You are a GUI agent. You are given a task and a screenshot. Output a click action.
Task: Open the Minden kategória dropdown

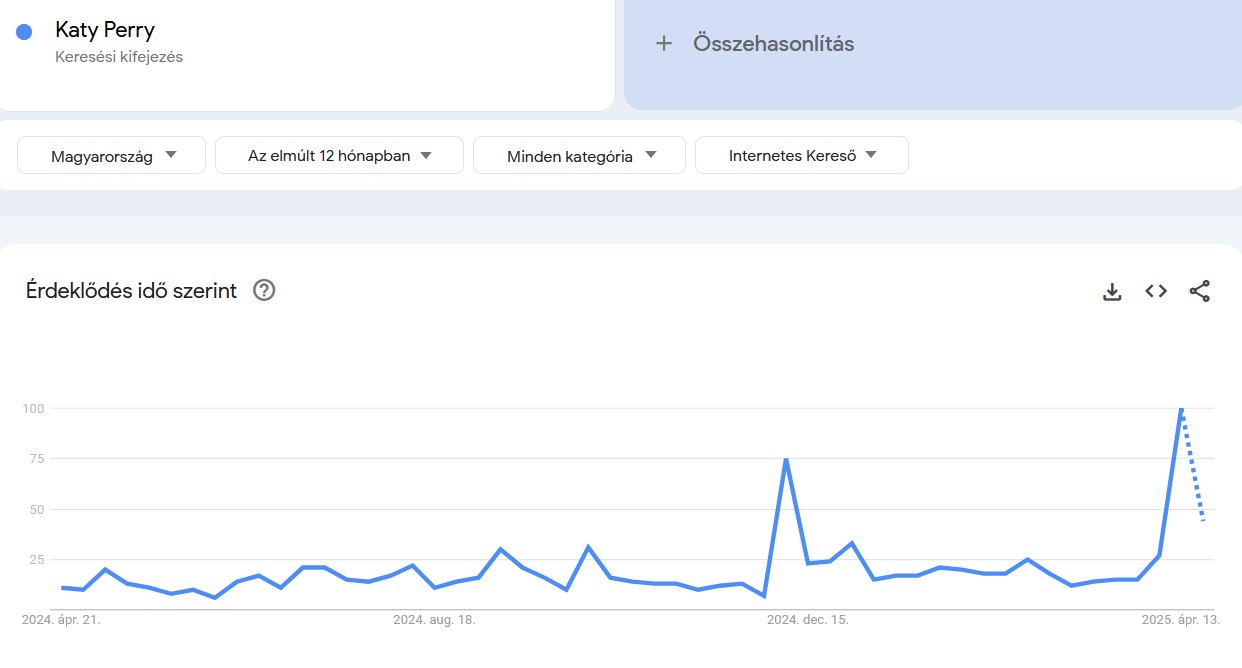(x=579, y=155)
